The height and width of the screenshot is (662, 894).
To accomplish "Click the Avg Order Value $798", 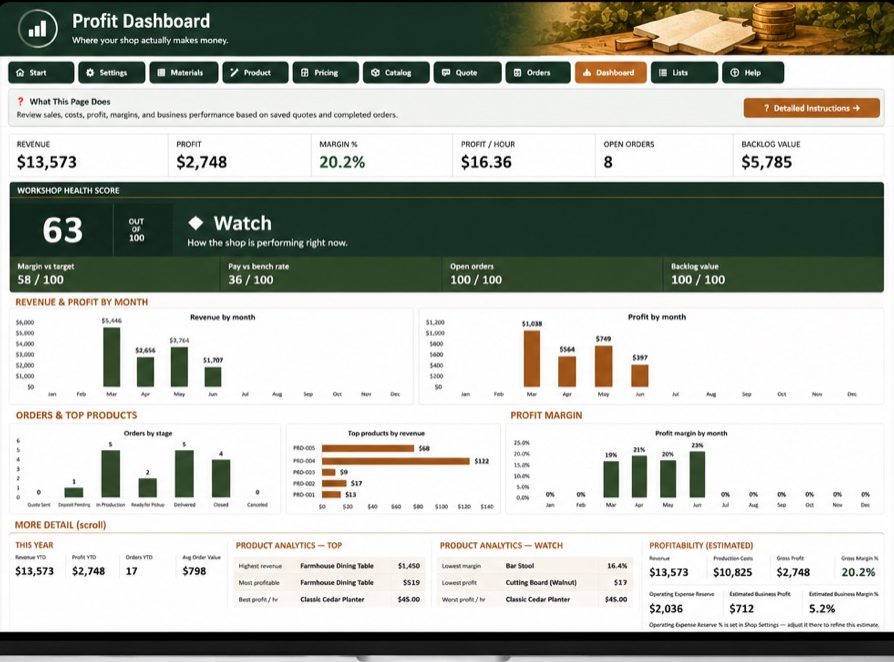I will (x=194, y=571).
